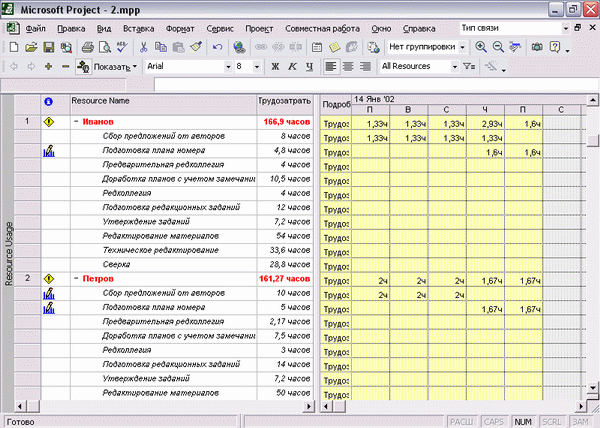The height and width of the screenshot is (428, 600).
Task: Save project with floppy disk icon
Action: click(49, 47)
